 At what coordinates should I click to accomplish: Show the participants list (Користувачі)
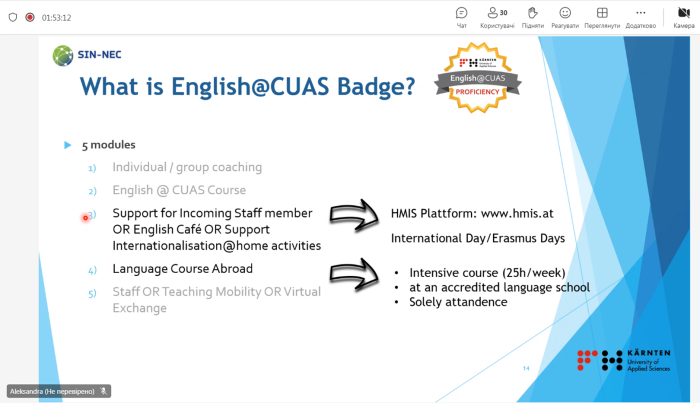(496, 15)
